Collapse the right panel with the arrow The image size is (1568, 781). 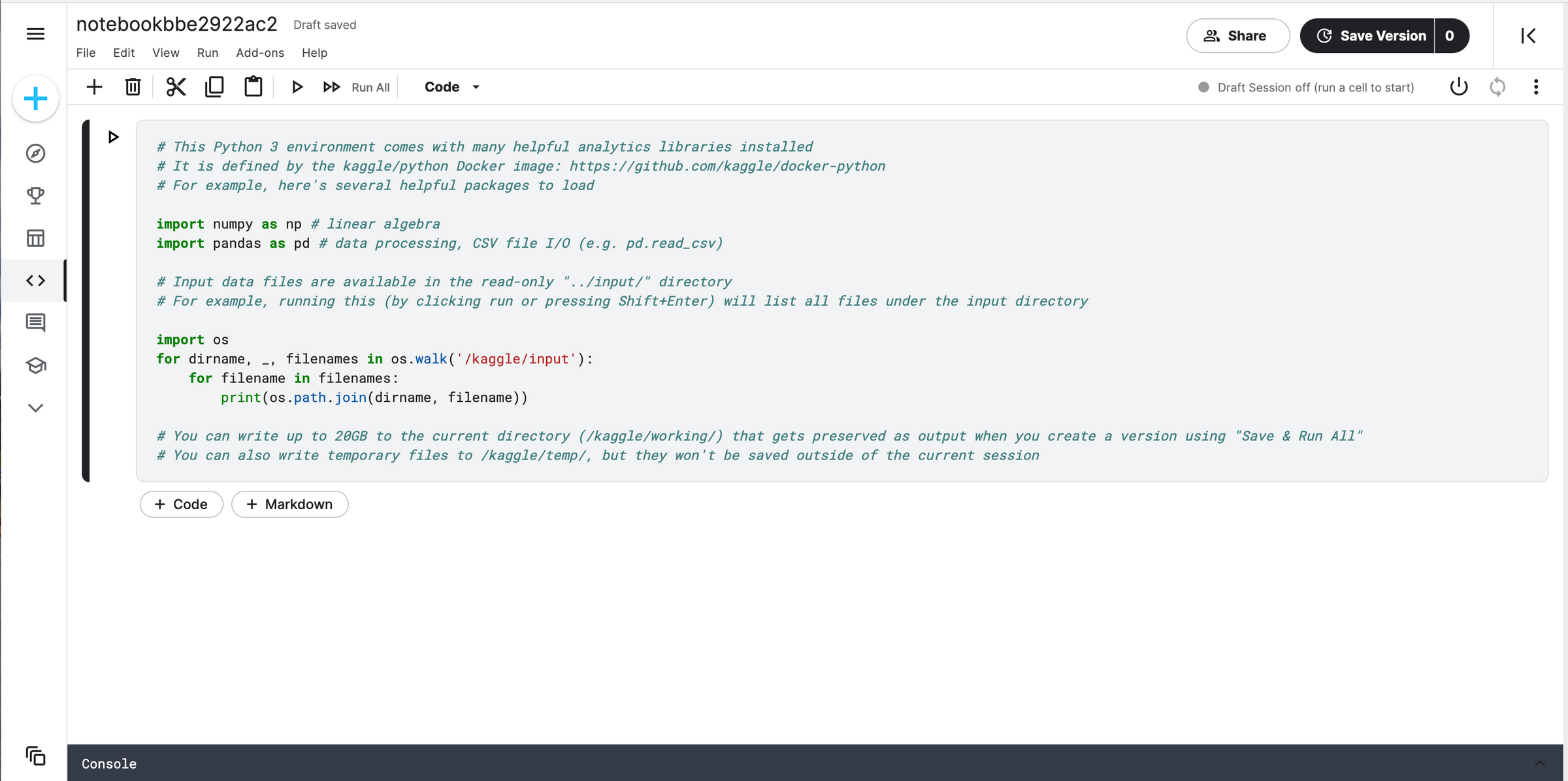(1529, 35)
